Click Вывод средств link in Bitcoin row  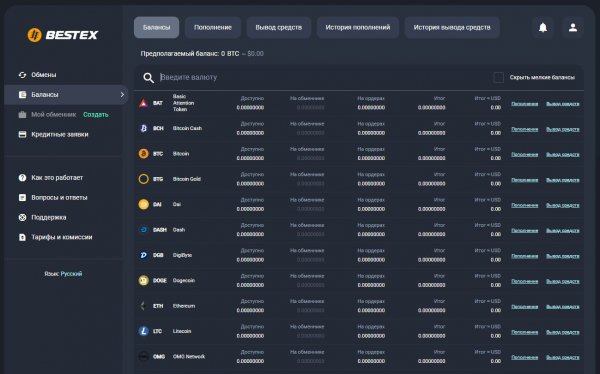click(562, 155)
